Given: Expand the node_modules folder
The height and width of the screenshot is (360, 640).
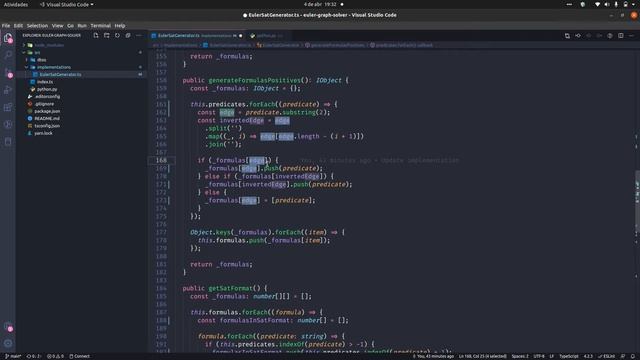Looking at the screenshot, I should pos(24,45).
